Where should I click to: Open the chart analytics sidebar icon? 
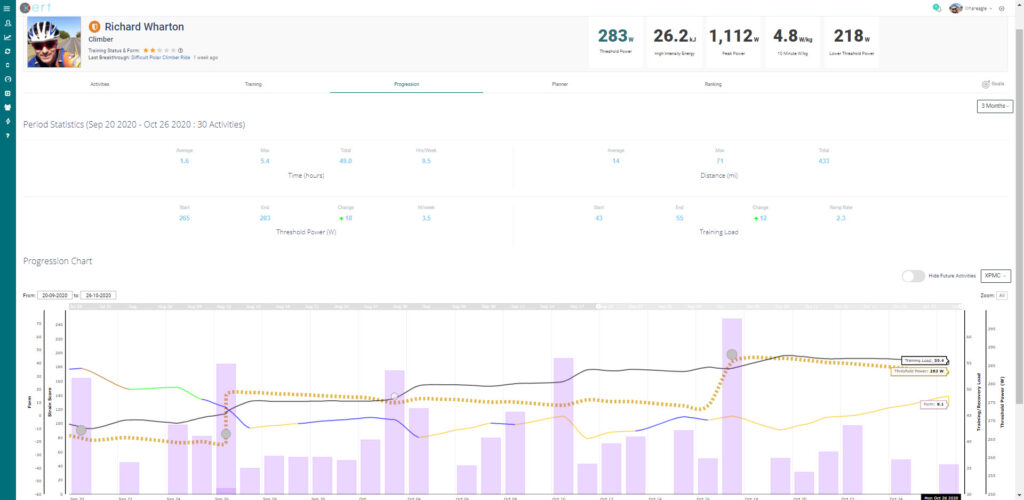tap(7, 37)
